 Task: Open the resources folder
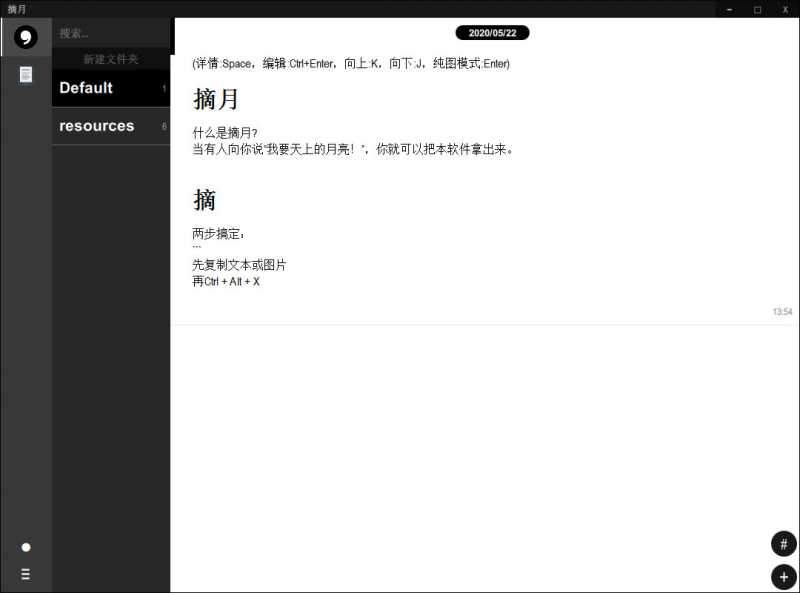pyautogui.click(x=96, y=125)
